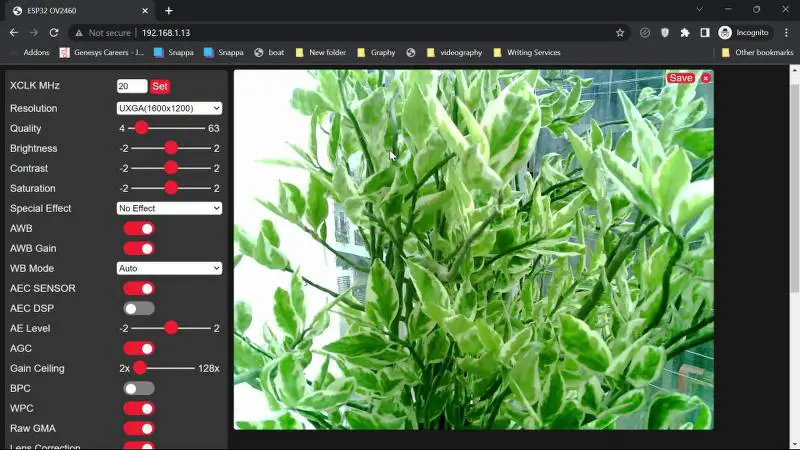
Task: Open a new browser tab
Action: click(x=169, y=11)
